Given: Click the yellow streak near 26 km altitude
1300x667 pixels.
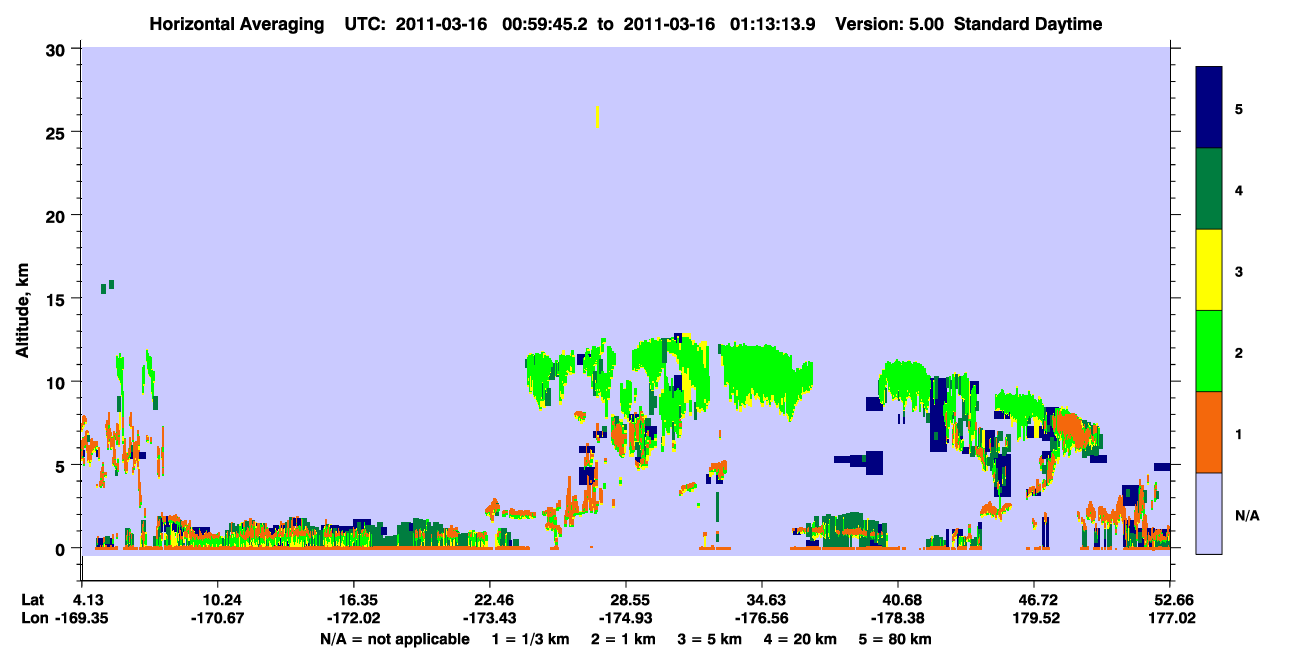Looking at the screenshot, I should (597, 116).
